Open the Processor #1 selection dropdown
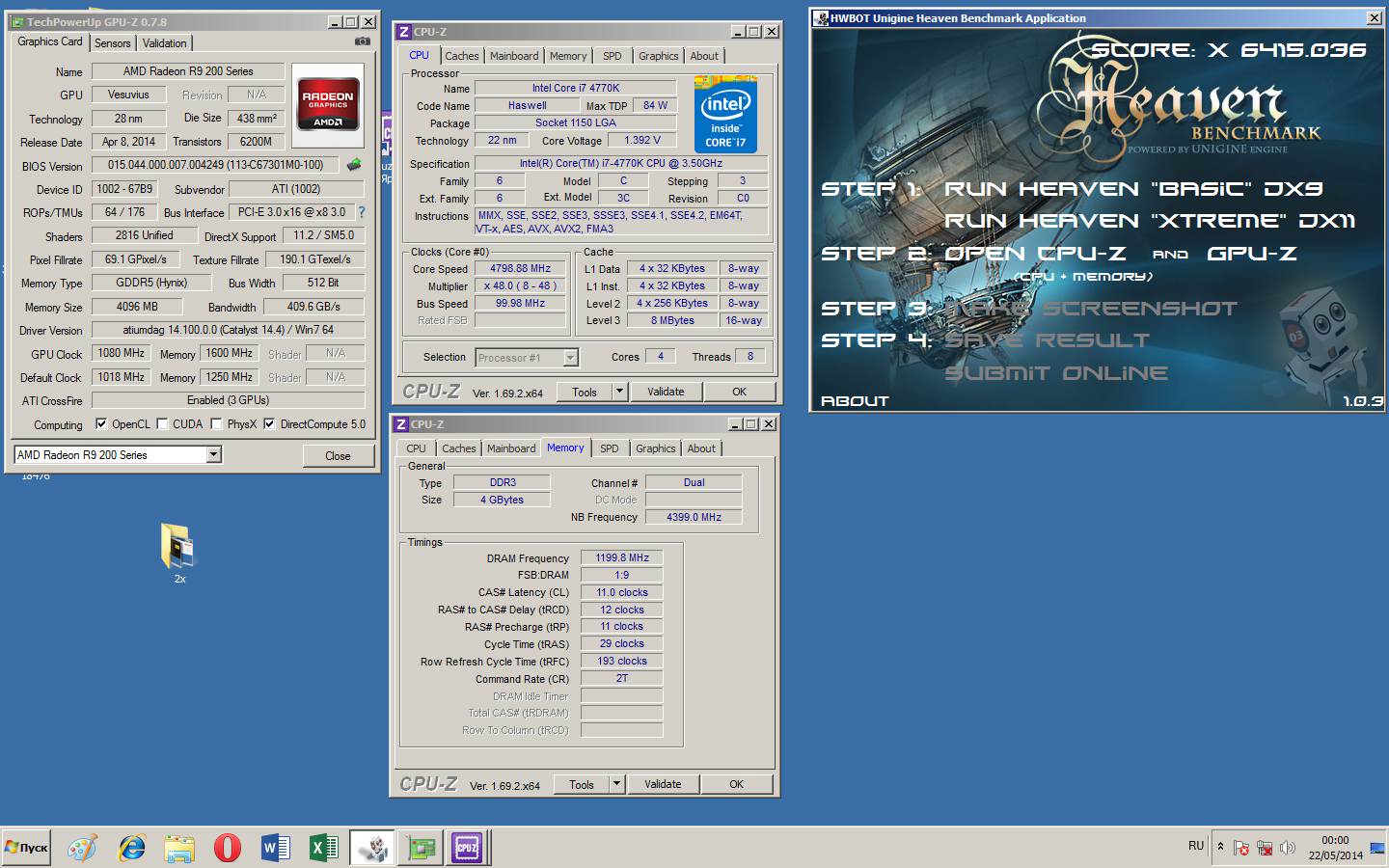1389x868 pixels. 570,358
